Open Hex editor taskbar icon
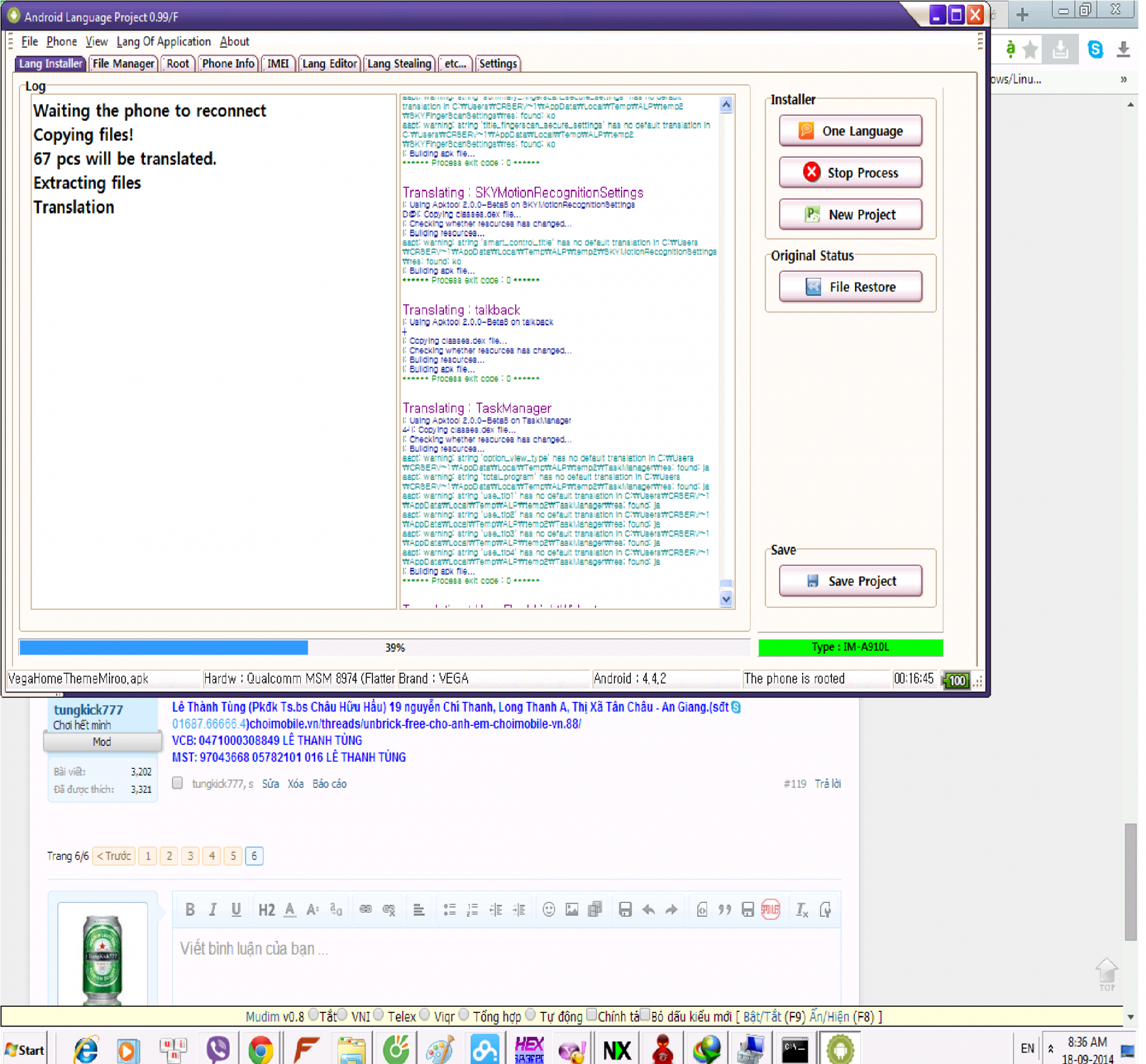This screenshot has width=1146, height=1064. click(529, 1050)
